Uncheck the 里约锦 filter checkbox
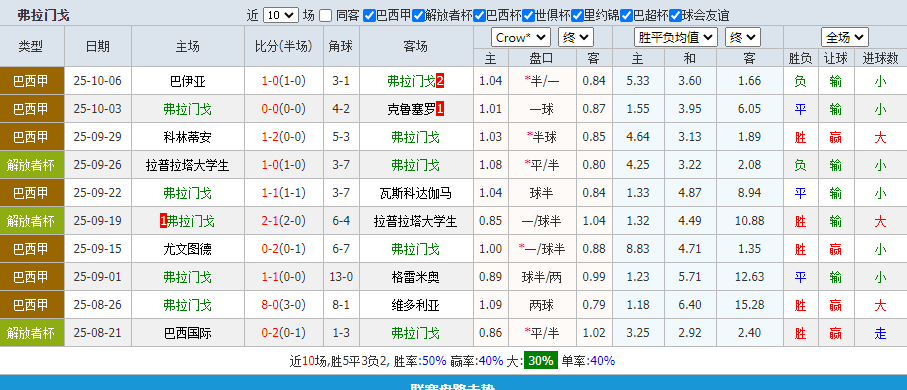This screenshot has height=390, width=907. [x=577, y=16]
